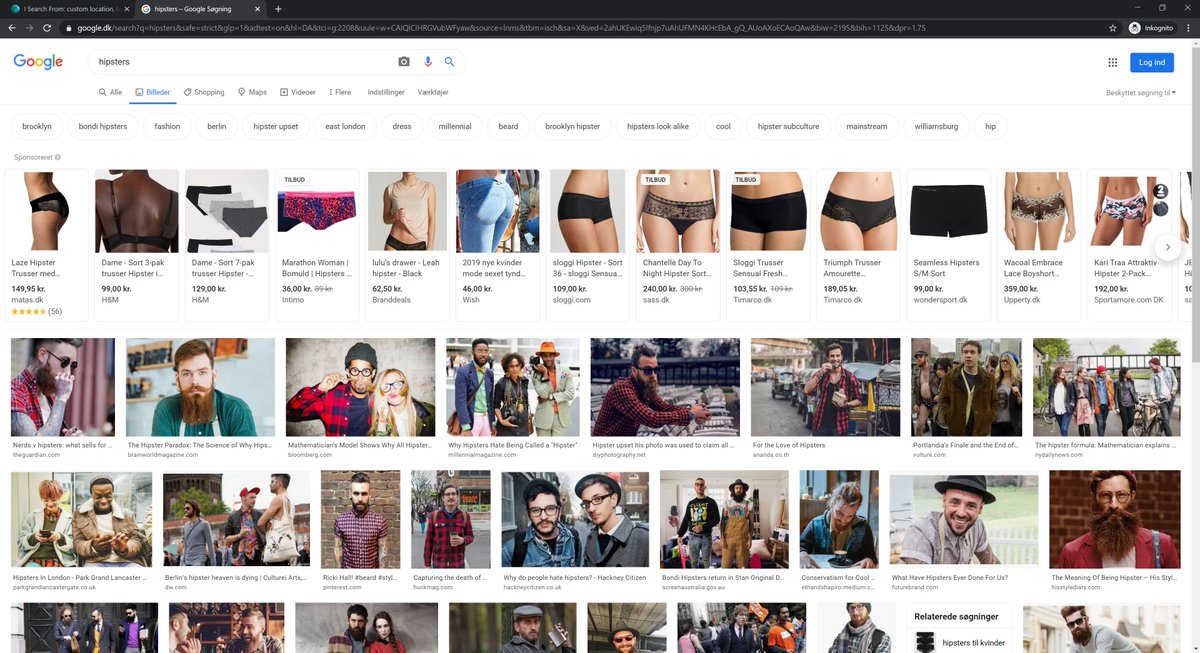This screenshot has height=653, width=1200.
Task: Click the Log ind button
Action: click(x=1152, y=62)
